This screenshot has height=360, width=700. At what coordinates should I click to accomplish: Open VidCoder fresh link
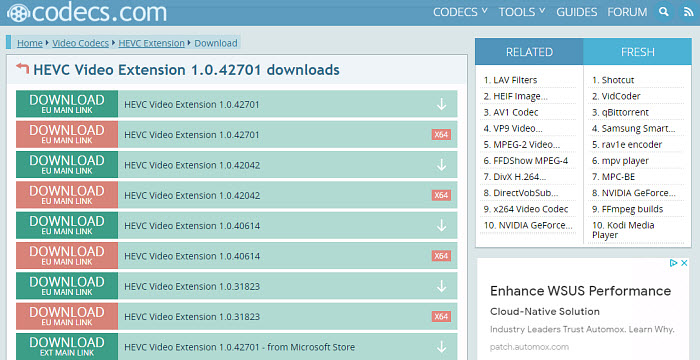point(621,96)
